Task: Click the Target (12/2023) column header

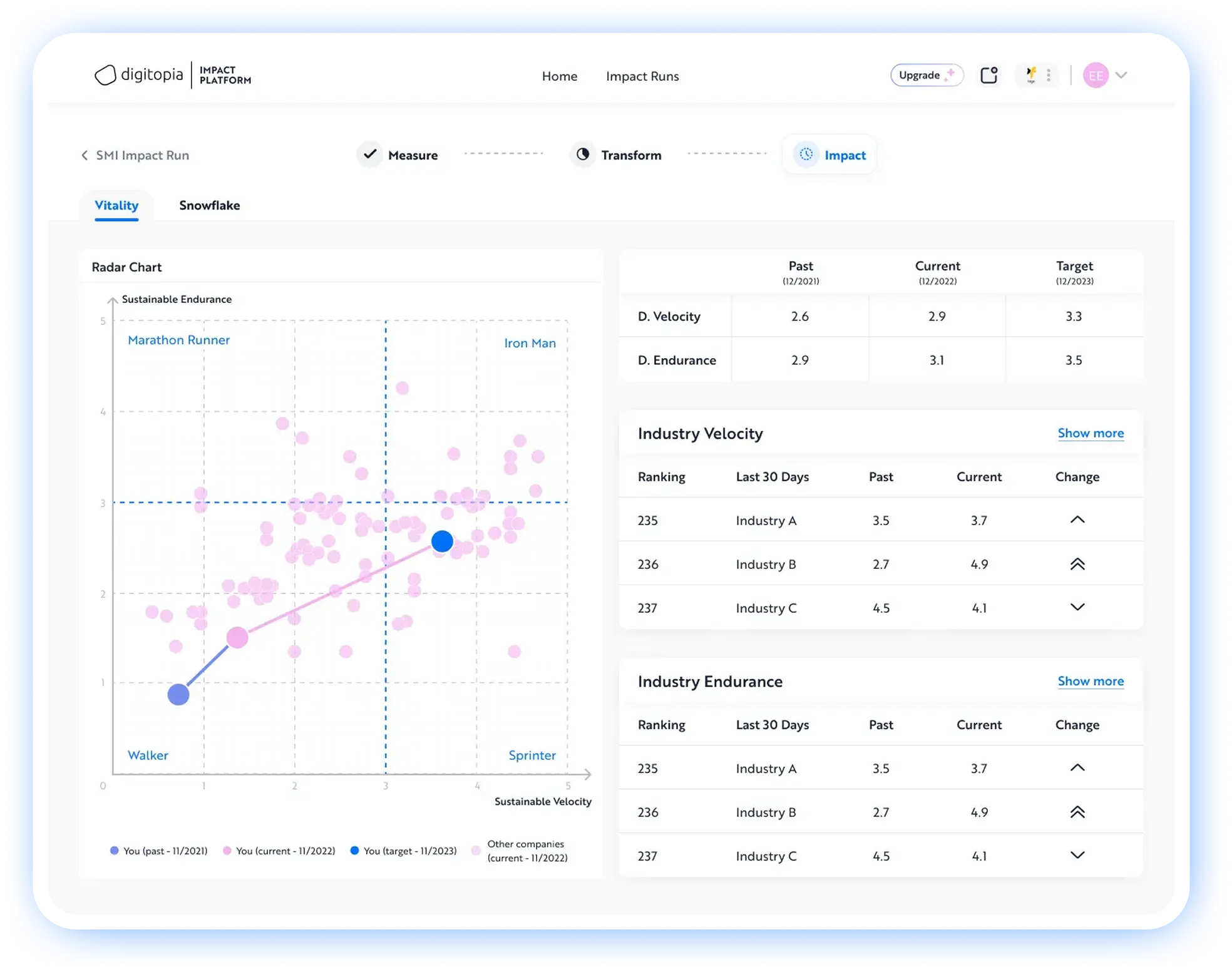Action: pyautogui.click(x=1074, y=272)
